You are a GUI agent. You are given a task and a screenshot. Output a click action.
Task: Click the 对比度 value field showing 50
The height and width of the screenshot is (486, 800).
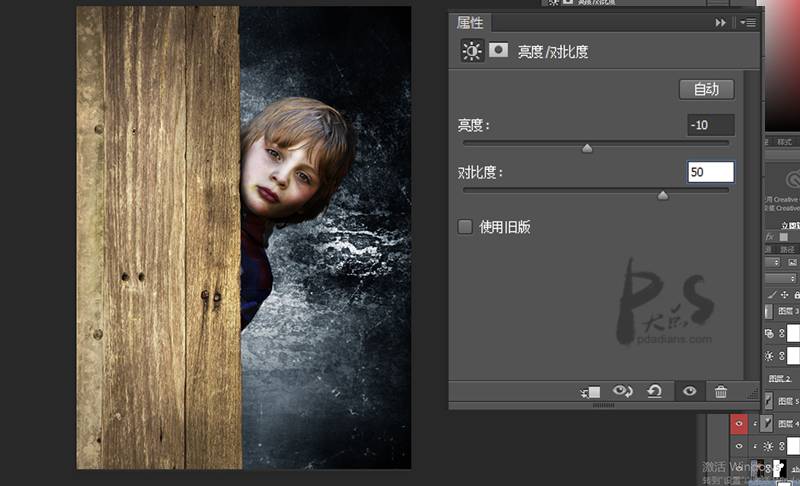click(x=711, y=172)
